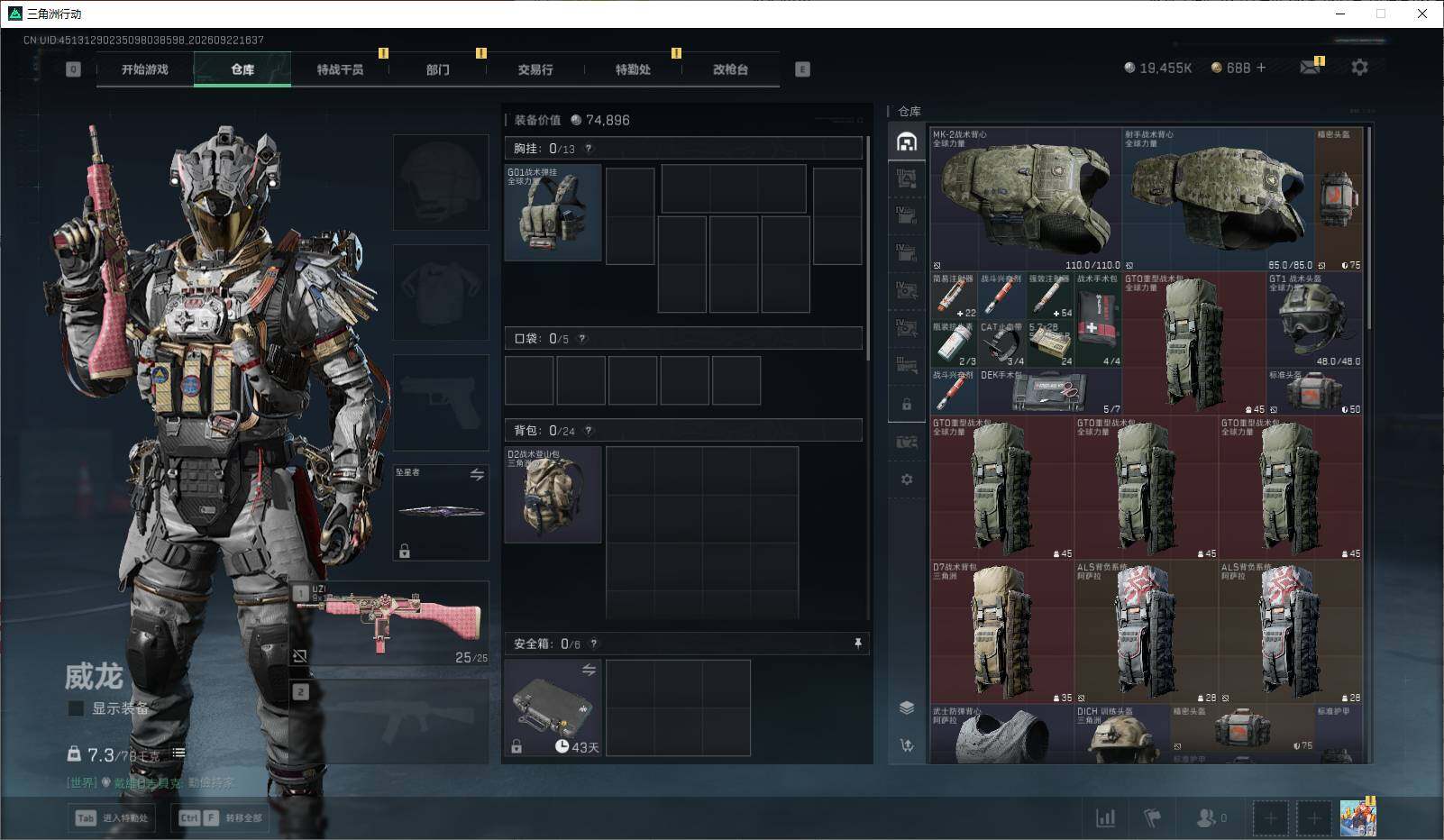Click the sort warehouse icon
This screenshot has width=1444, height=840.
click(907, 745)
